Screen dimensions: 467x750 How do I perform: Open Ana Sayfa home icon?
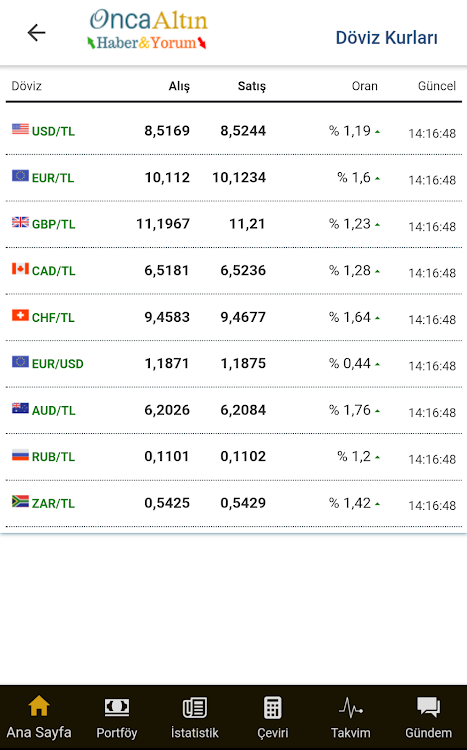coord(39,706)
